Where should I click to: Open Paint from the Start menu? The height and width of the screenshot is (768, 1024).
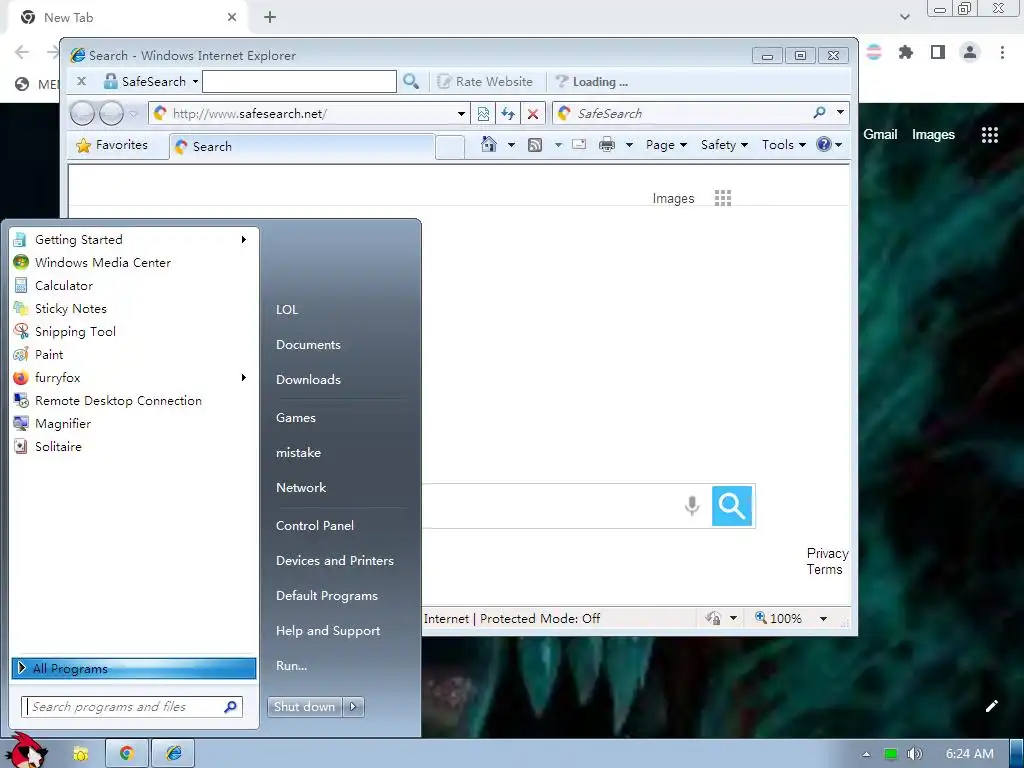133,355
